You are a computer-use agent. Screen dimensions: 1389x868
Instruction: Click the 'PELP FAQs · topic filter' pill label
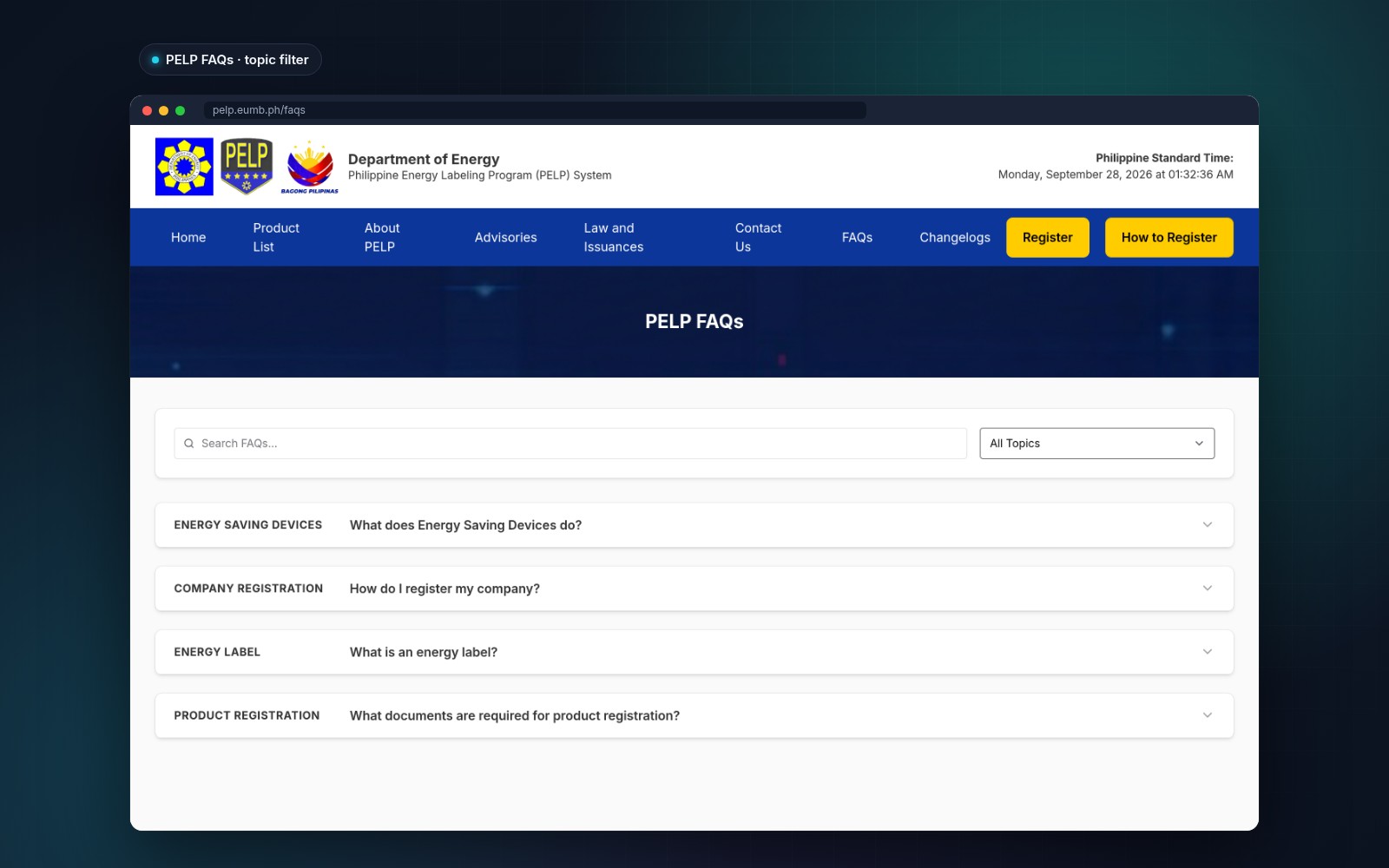230,60
